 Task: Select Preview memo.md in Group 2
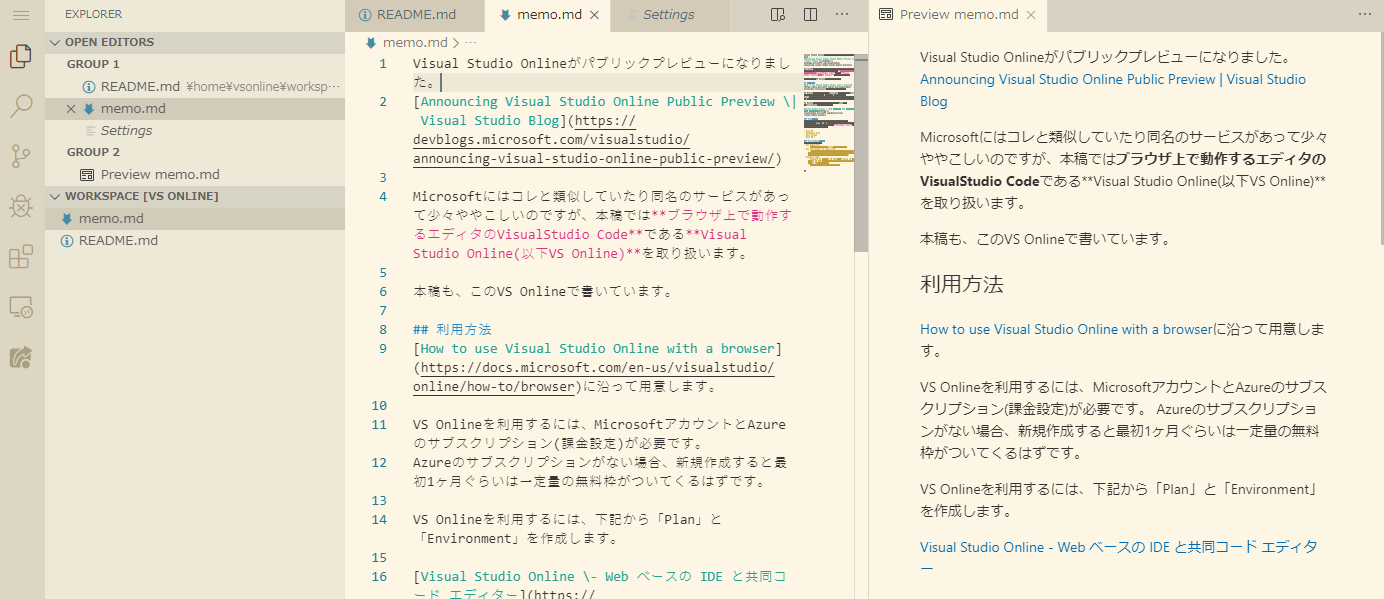click(x=195, y=175)
